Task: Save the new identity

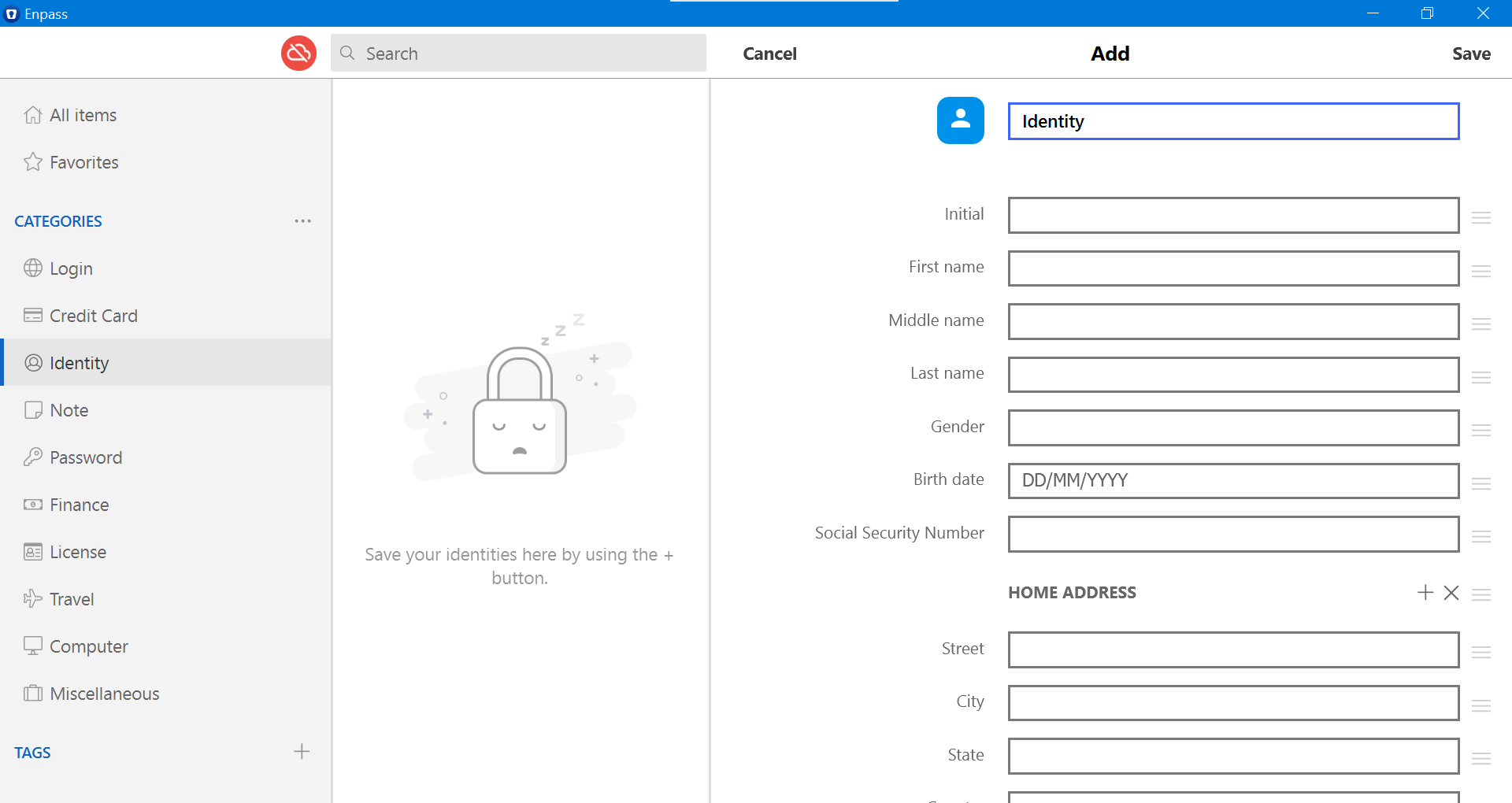Action: [1471, 54]
